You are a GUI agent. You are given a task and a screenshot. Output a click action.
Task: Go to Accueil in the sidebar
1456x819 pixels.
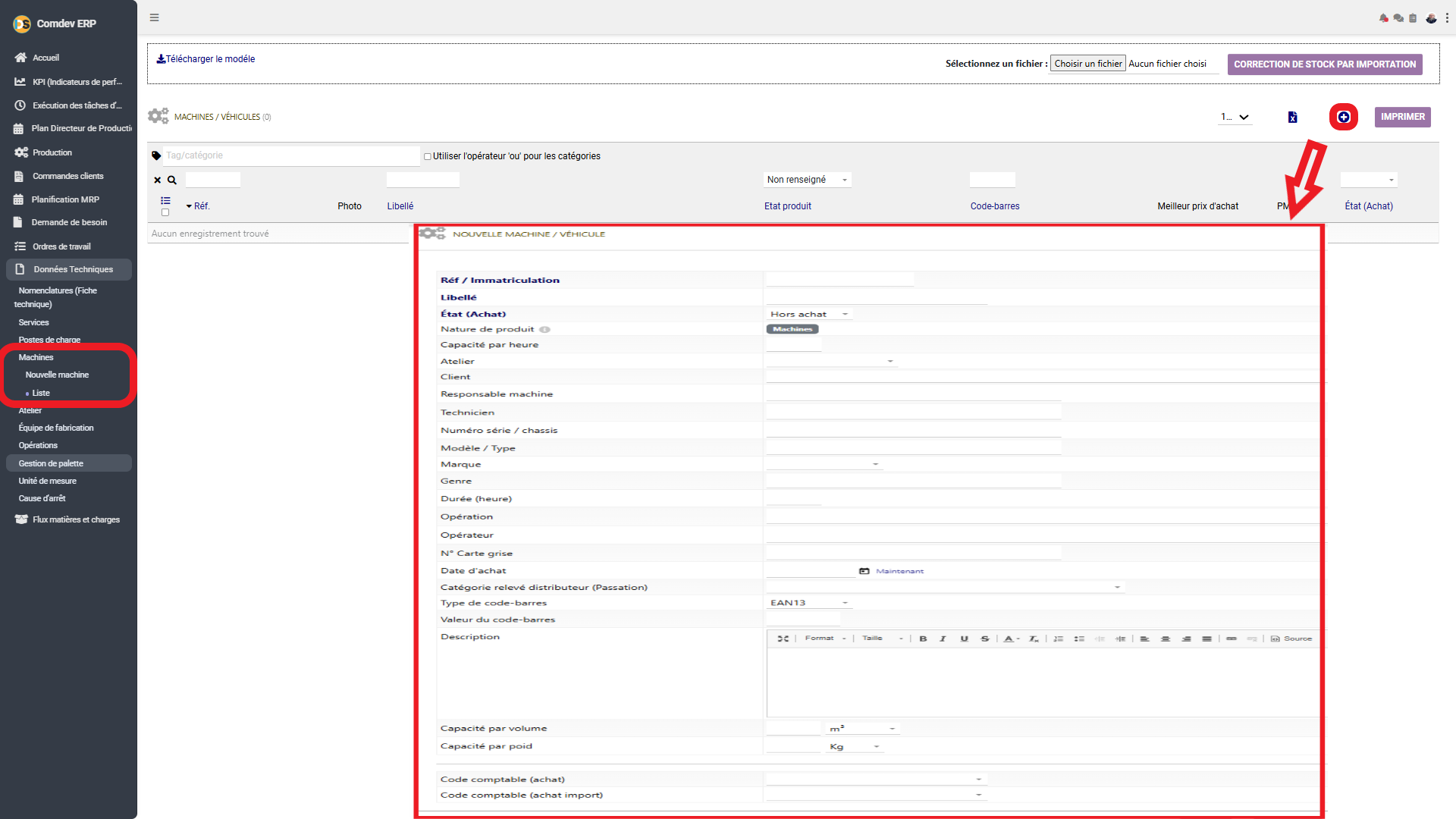point(45,58)
